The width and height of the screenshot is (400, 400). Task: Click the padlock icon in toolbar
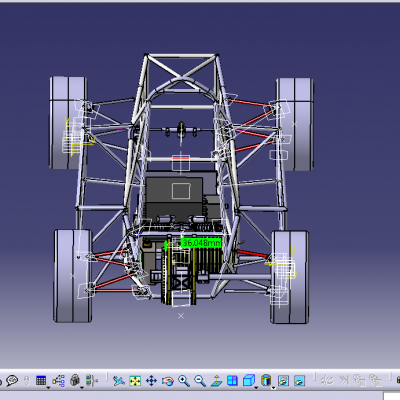point(75,380)
